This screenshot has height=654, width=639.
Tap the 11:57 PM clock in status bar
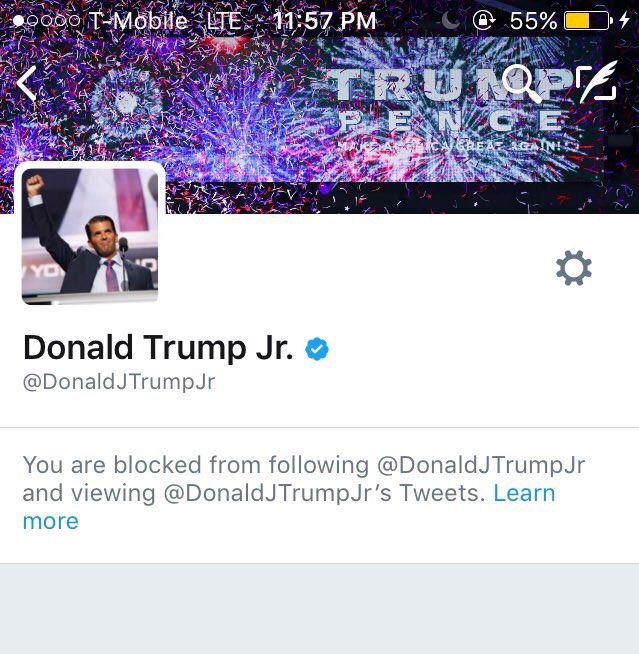[325, 20]
